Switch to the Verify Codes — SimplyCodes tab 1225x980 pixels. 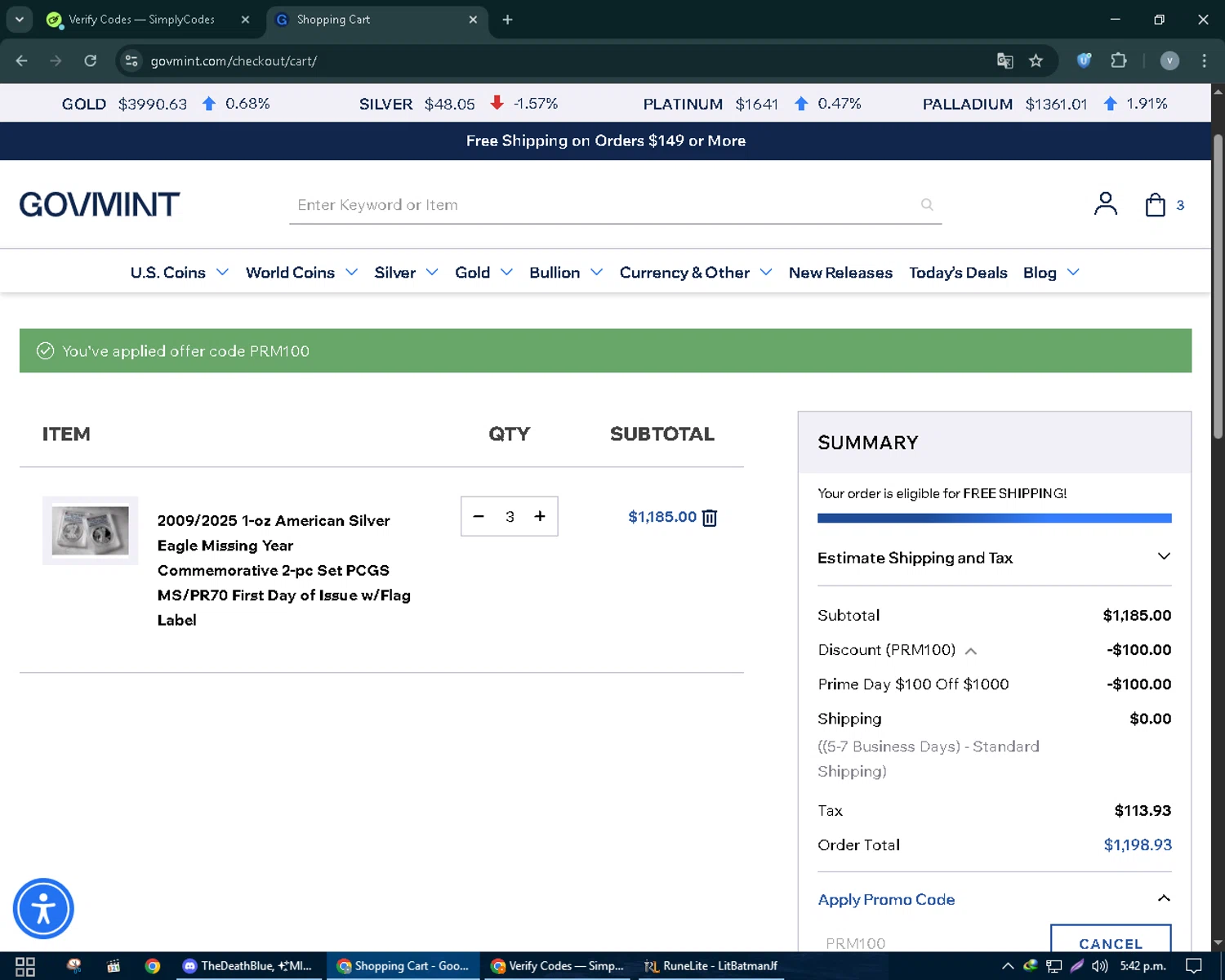click(141, 20)
